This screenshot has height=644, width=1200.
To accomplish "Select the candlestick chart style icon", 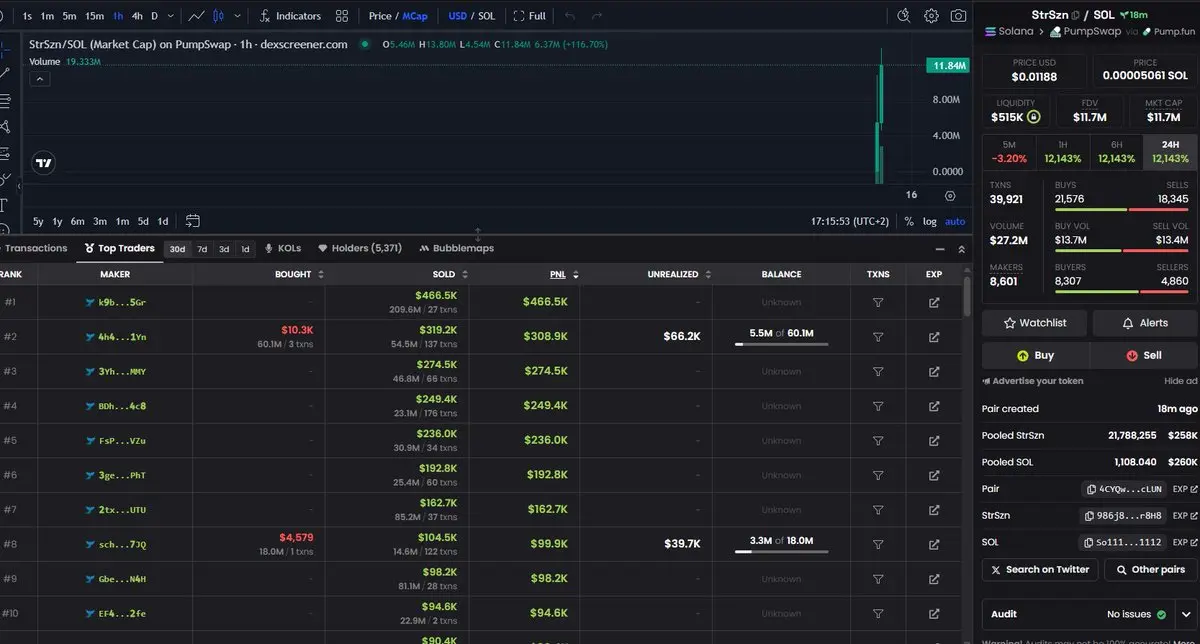I will (x=217, y=16).
